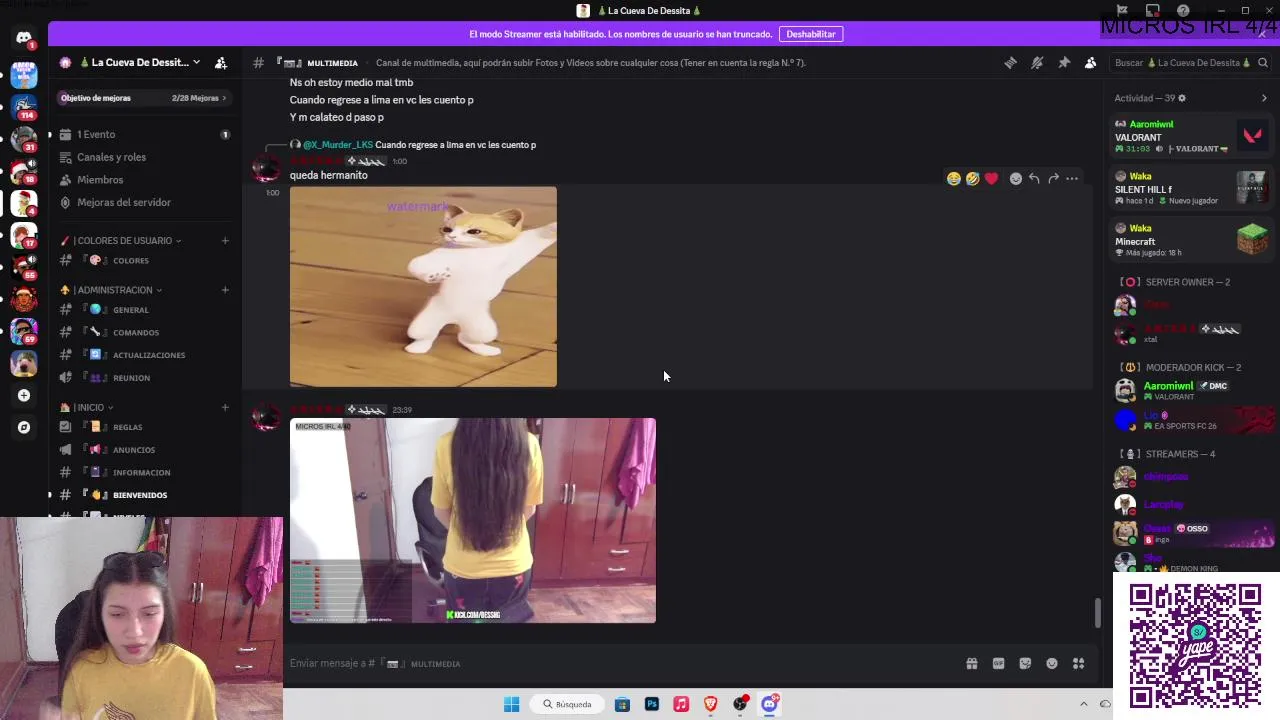1280x720 pixels.
Task: Open Aaromiwnl's VALORANT activity card
Action: [x=1192, y=136]
